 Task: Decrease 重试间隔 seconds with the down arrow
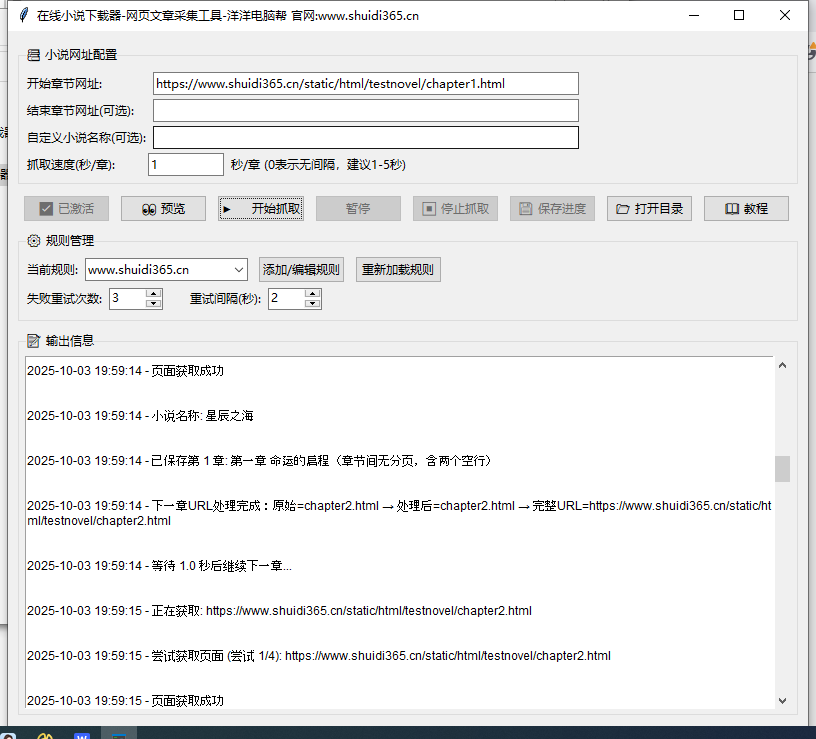click(312, 303)
